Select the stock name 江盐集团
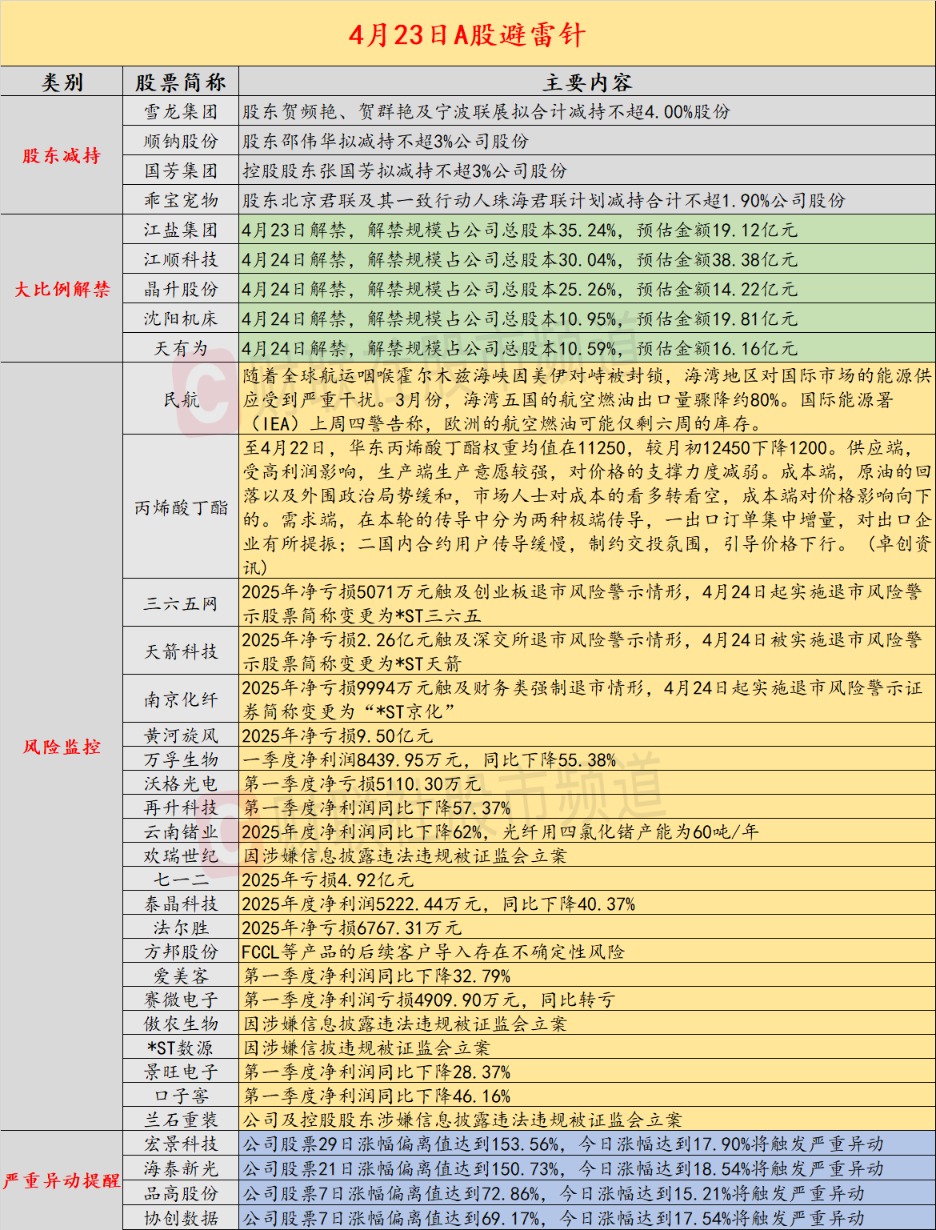 pos(181,230)
